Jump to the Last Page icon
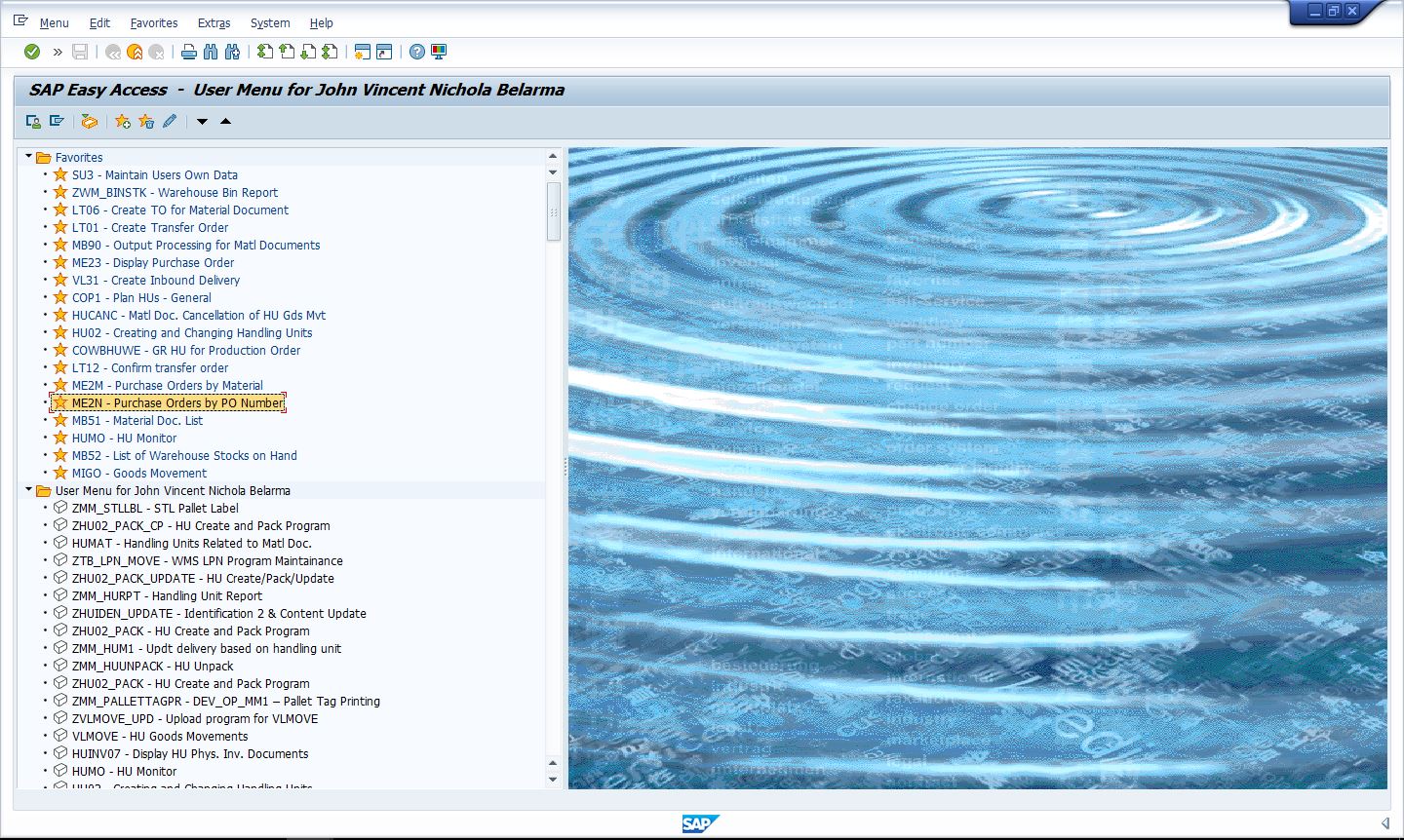This screenshot has height=840, width=1404. coord(330,52)
